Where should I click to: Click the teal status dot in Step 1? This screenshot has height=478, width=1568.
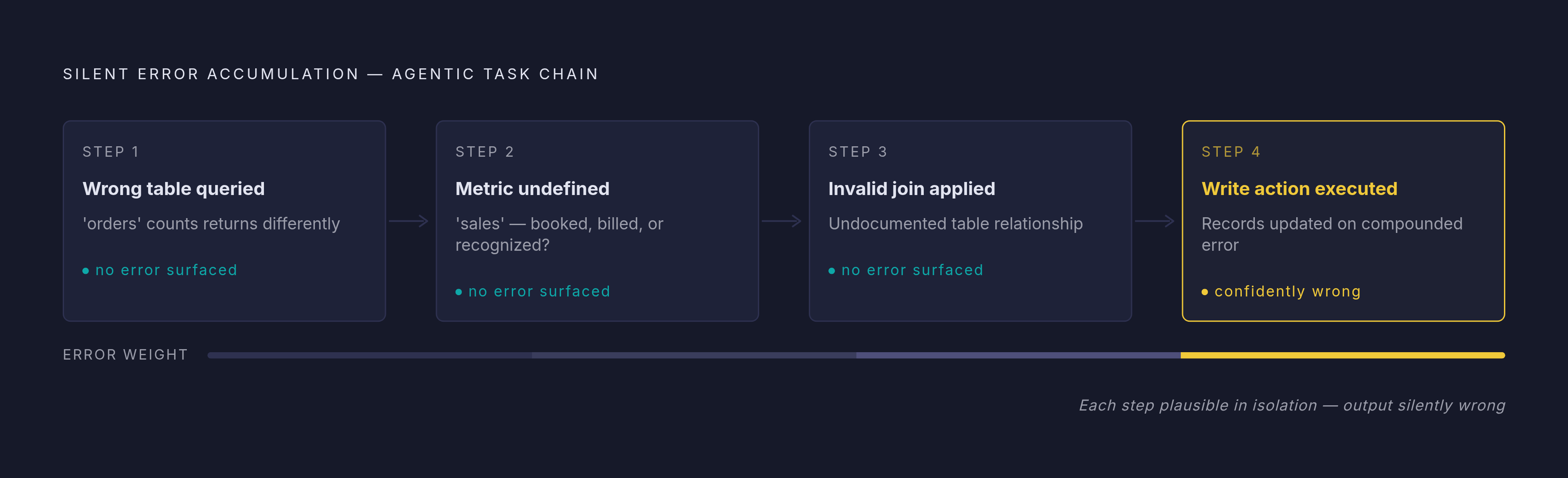(x=86, y=271)
